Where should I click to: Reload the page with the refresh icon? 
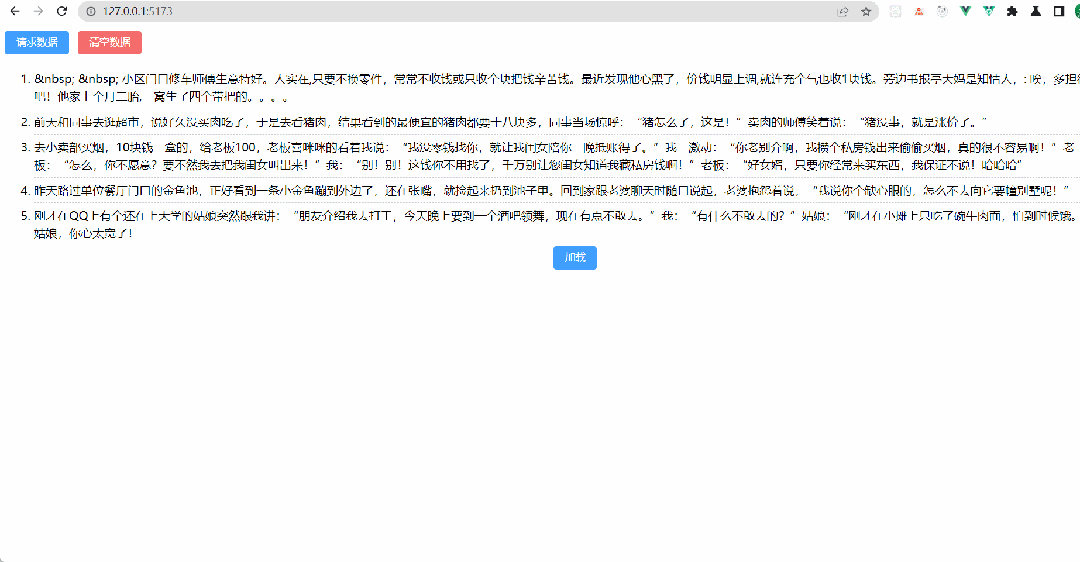pos(62,11)
